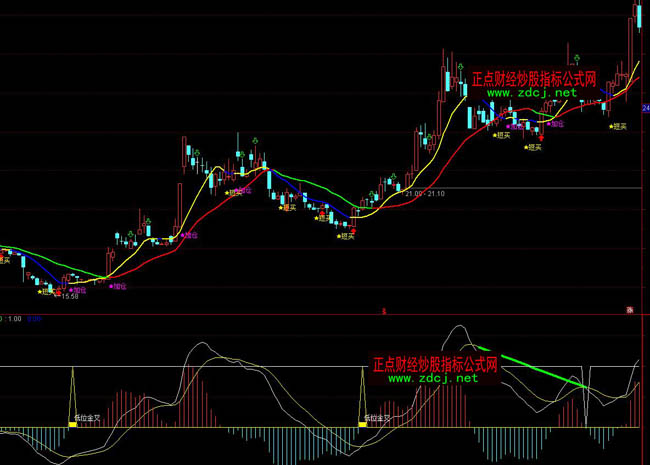The width and height of the screenshot is (650, 465).
Task: Click the right yellow golden-cross marker square
Action: 363,425
